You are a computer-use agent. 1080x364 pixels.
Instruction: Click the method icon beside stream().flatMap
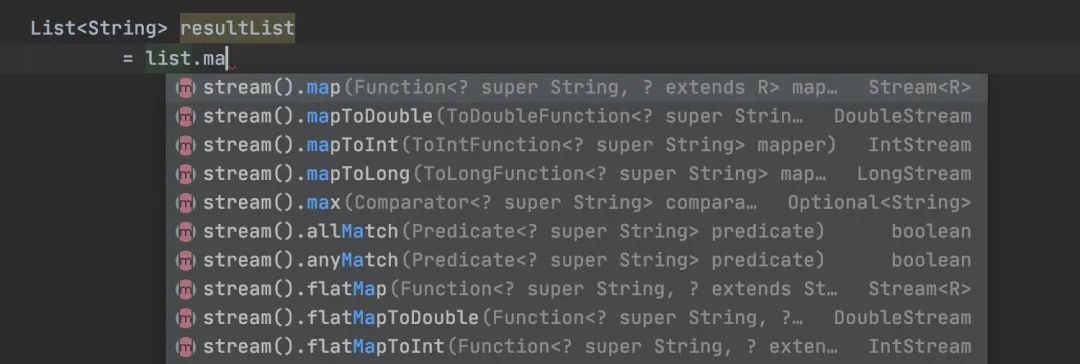[x=185, y=290]
